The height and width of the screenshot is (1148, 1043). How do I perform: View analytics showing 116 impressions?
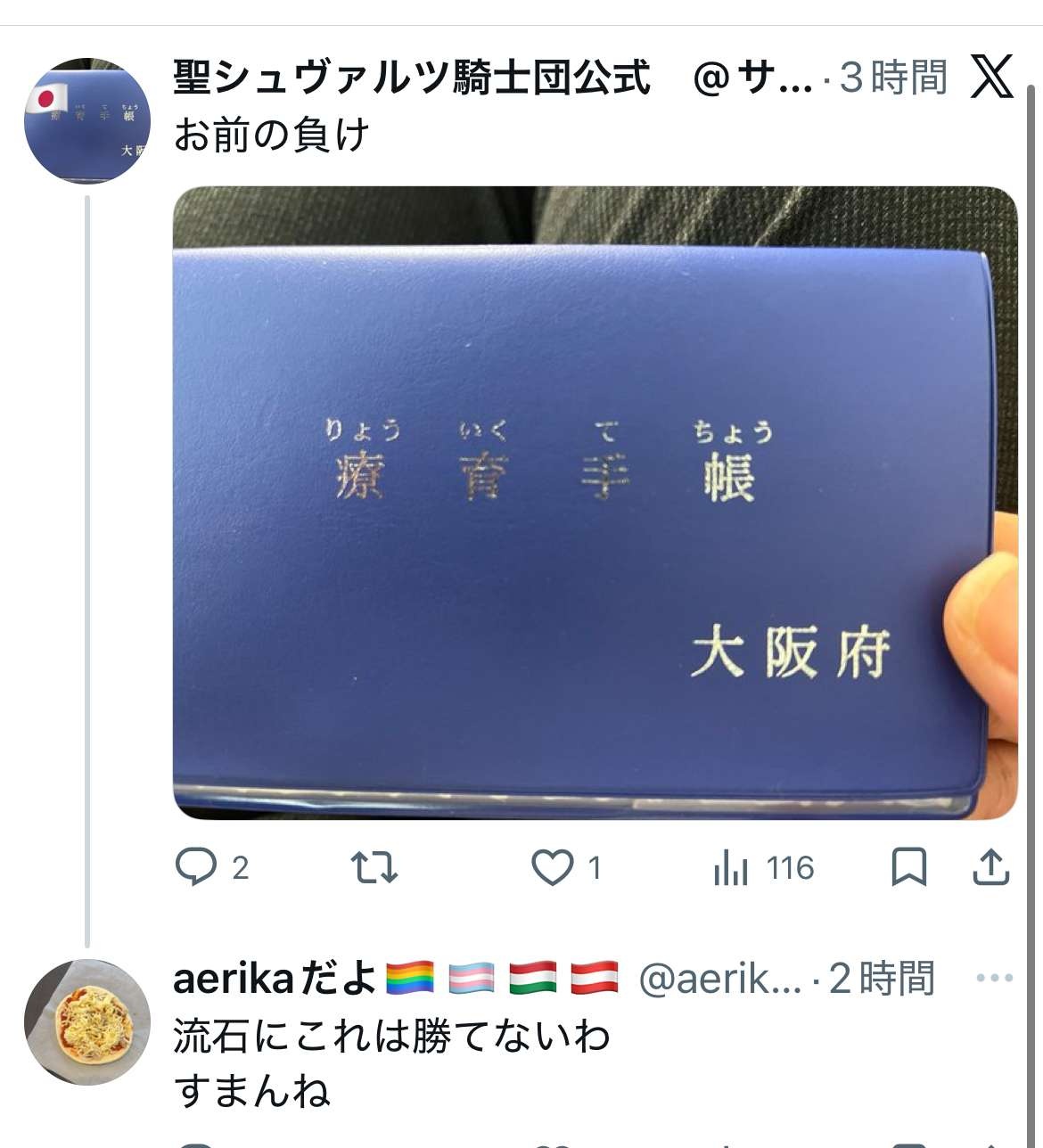tap(764, 867)
